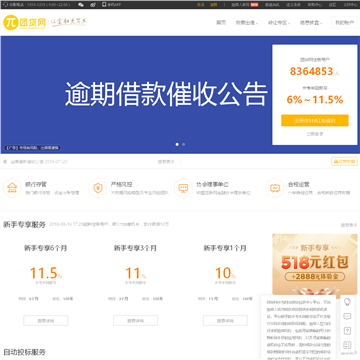
Task: Expand the 转让专区 navigation dropdown
Action: (279, 23)
